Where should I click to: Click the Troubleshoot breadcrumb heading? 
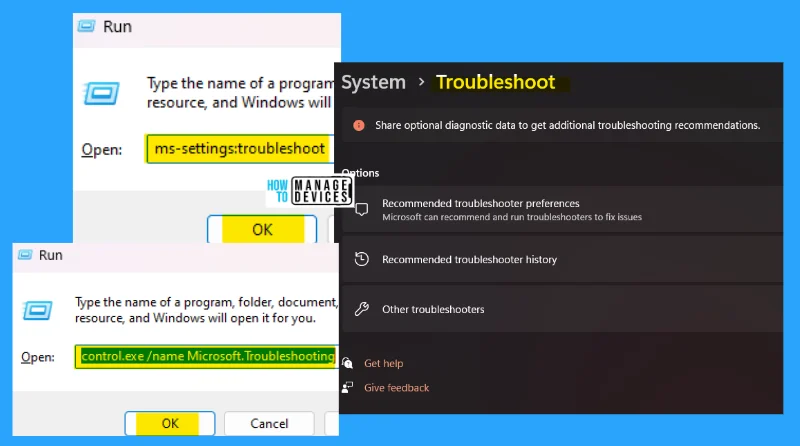[495, 82]
